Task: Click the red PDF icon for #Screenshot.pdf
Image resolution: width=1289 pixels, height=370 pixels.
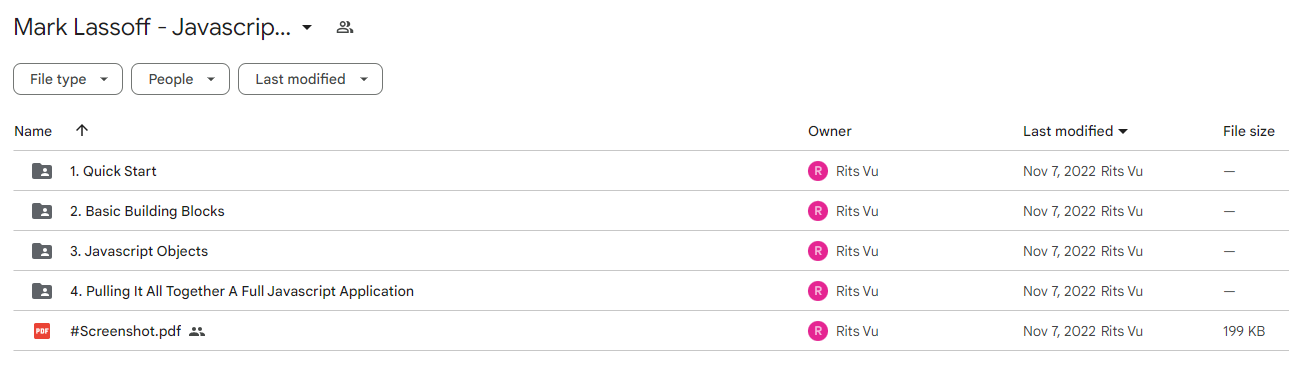Action: pyautogui.click(x=41, y=331)
